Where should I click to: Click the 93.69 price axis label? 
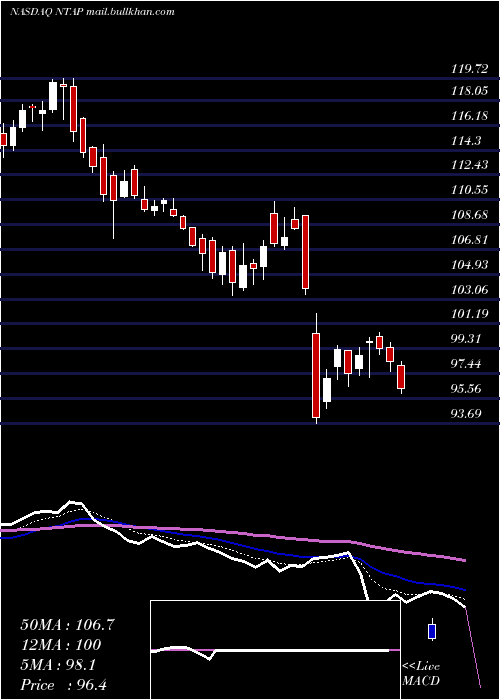(466, 414)
